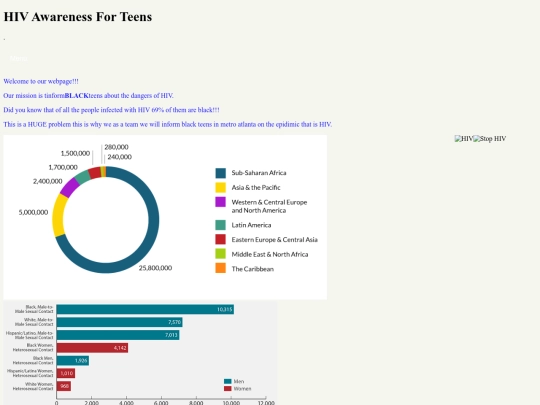Click the Latin America teal swatch
This screenshot has height=405, width=540.
pyautogui.click(x=220, y=225)
